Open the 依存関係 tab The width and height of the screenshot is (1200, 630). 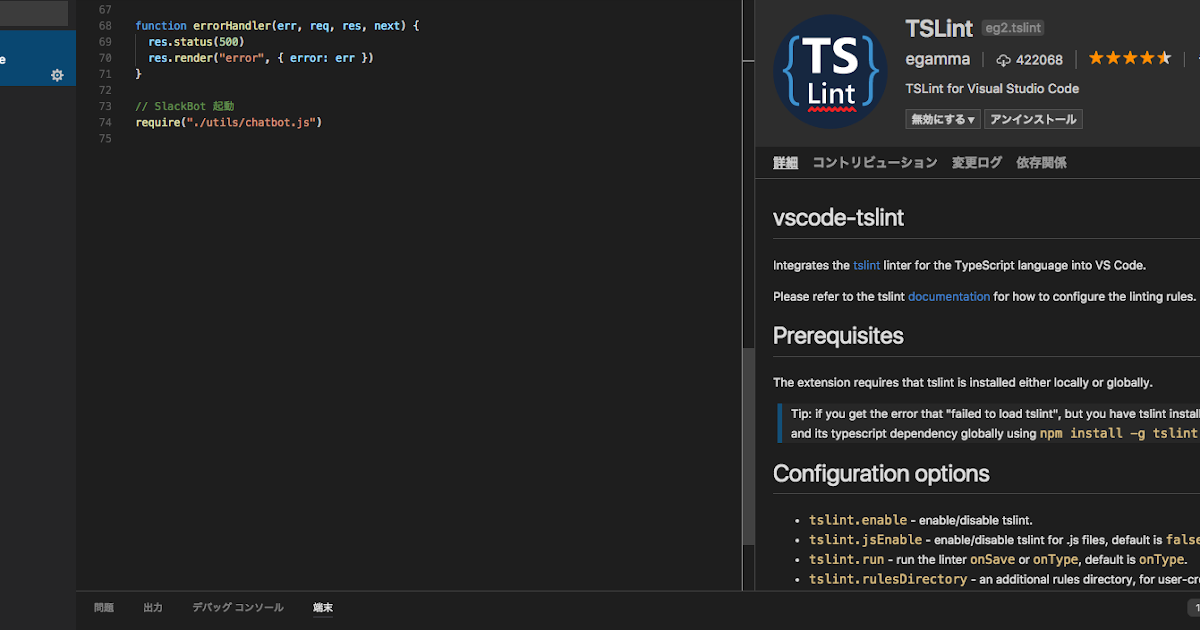coord(1040,162)
